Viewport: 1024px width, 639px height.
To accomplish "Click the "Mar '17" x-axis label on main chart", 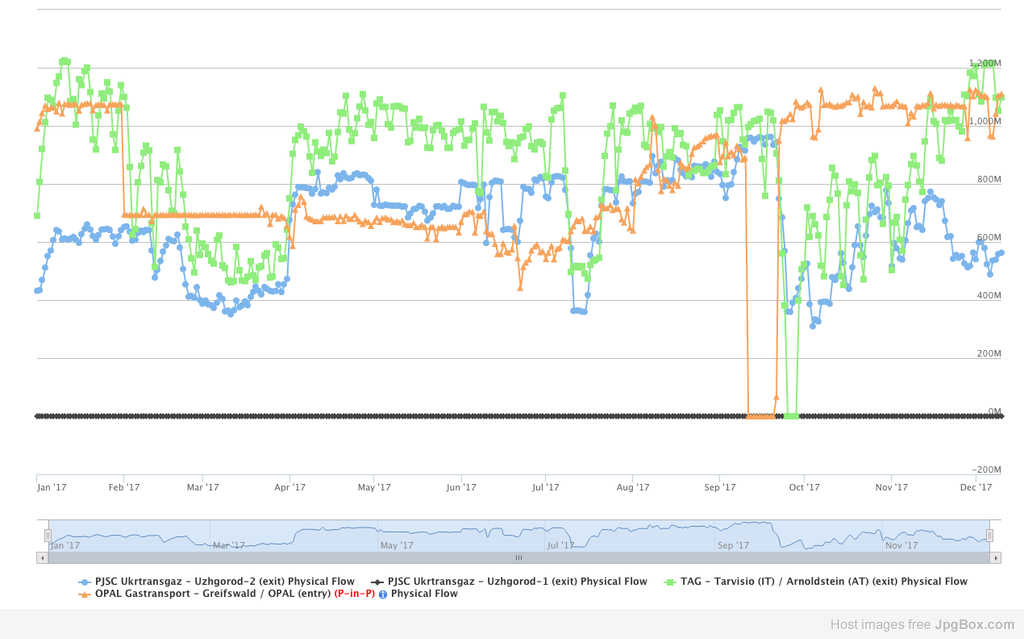I will 203,487.
